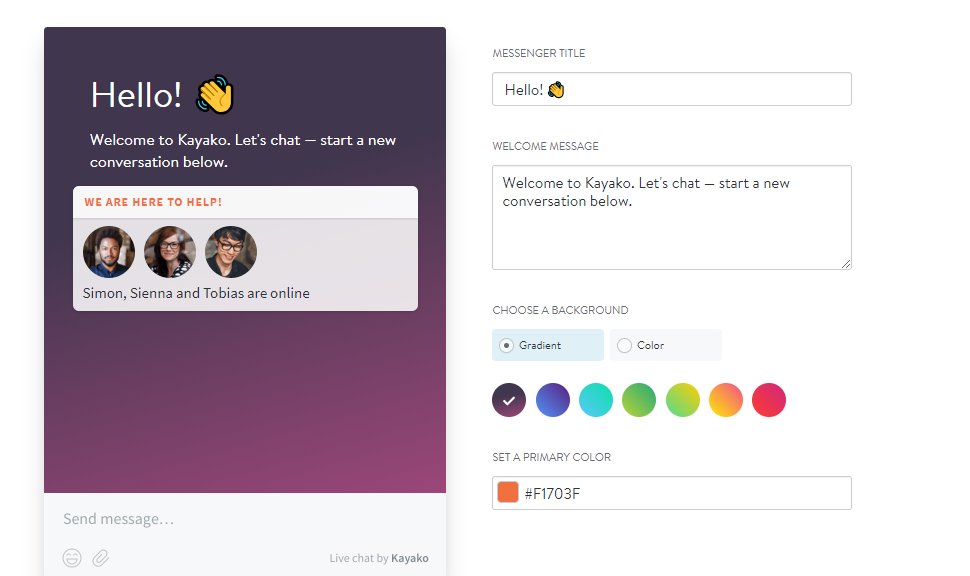Image resolution: width=970 pixels, height=576 pixels.
Task: Click Tobias's avatar with glasses
Action: [231, 252]
